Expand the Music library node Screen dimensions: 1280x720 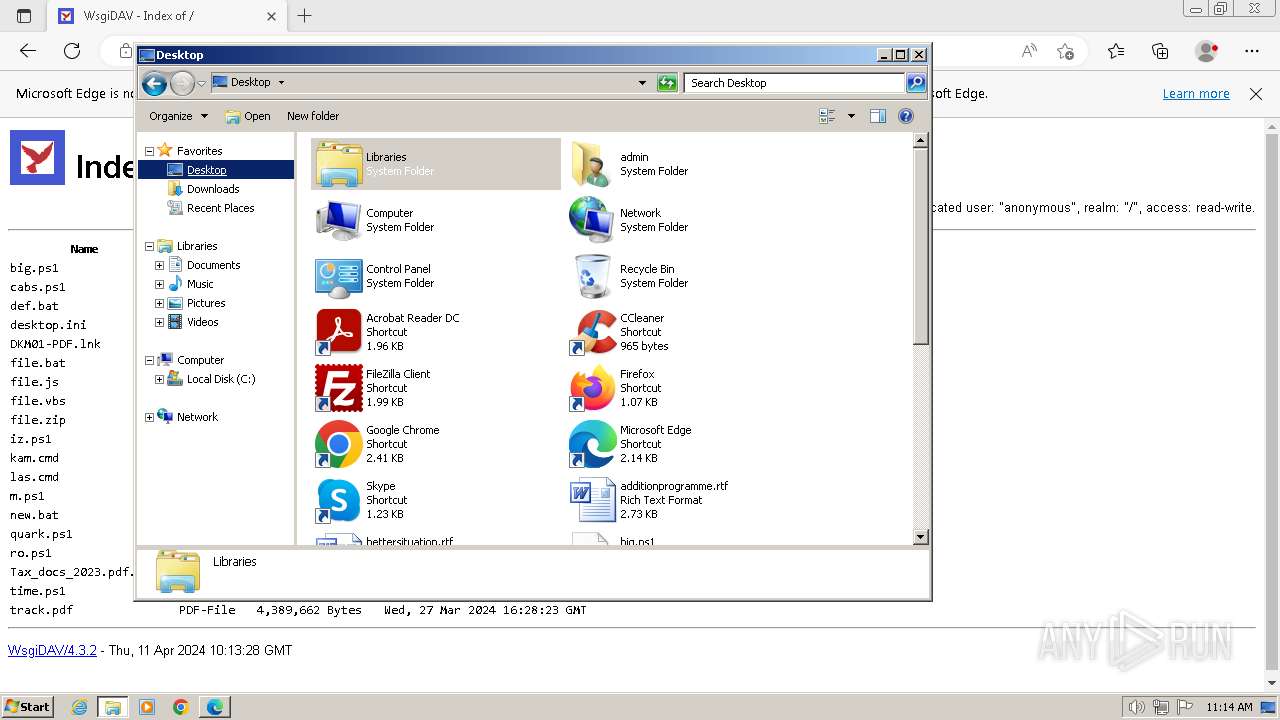tap(160, 284)
